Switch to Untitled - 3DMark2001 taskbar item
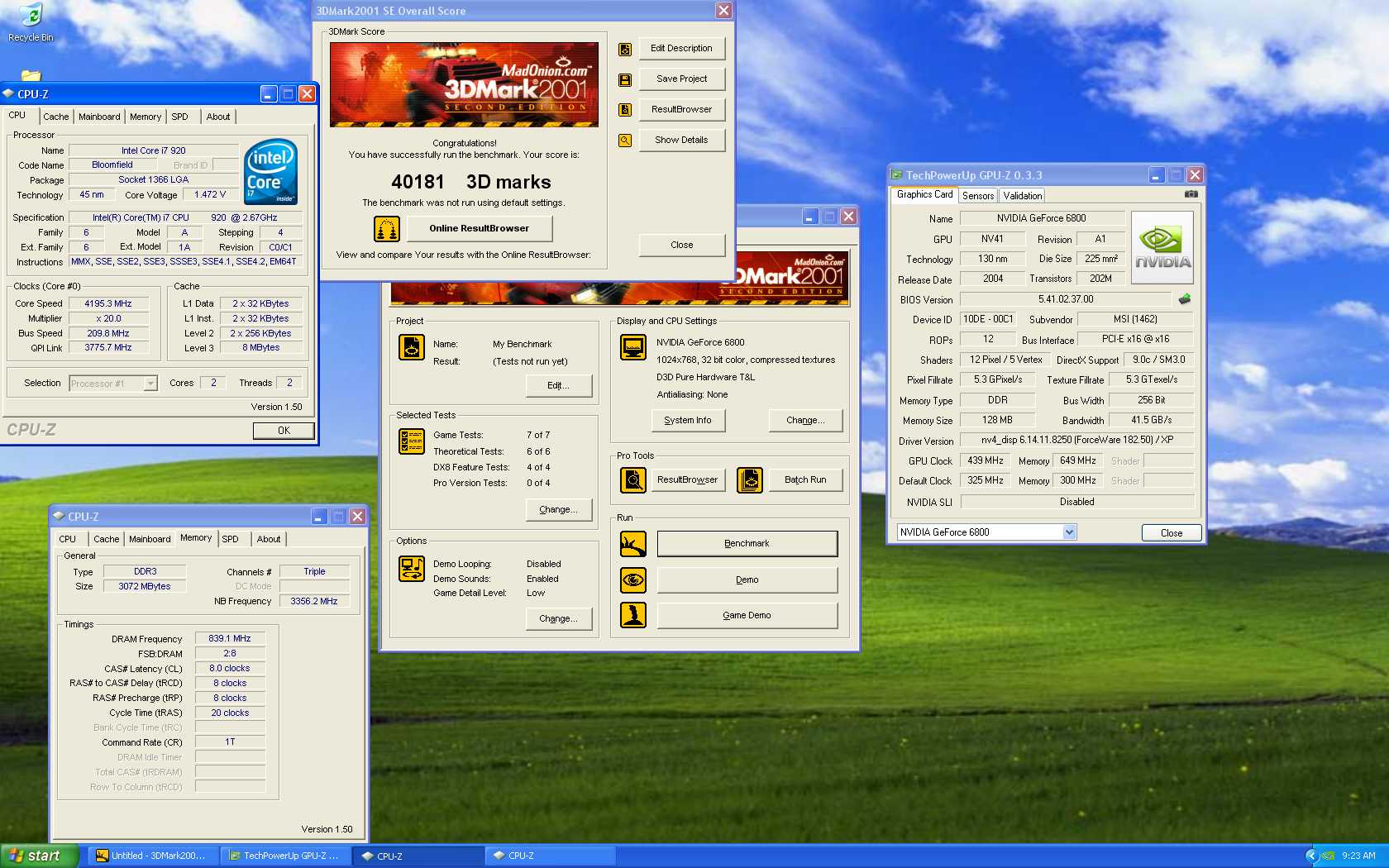 [153, 856]
